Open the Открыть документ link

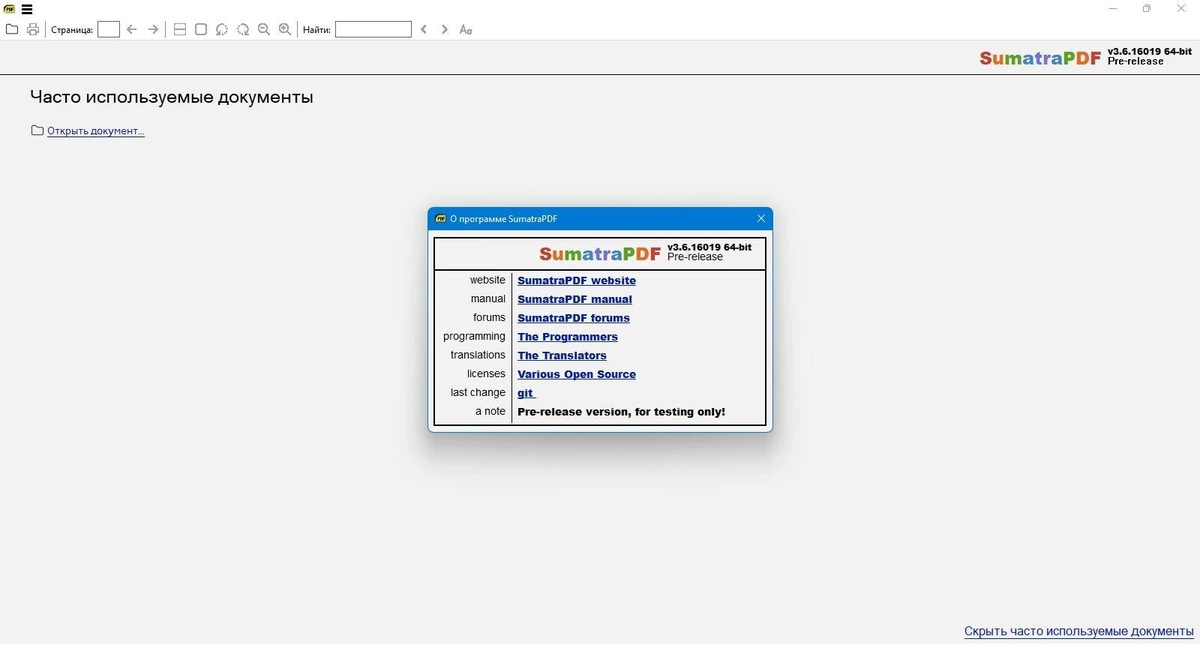[x=96, y=131]
